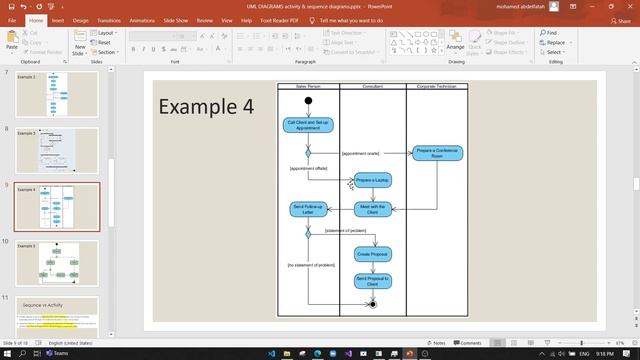Toggle Strikethrough formatting

[173, 49]
